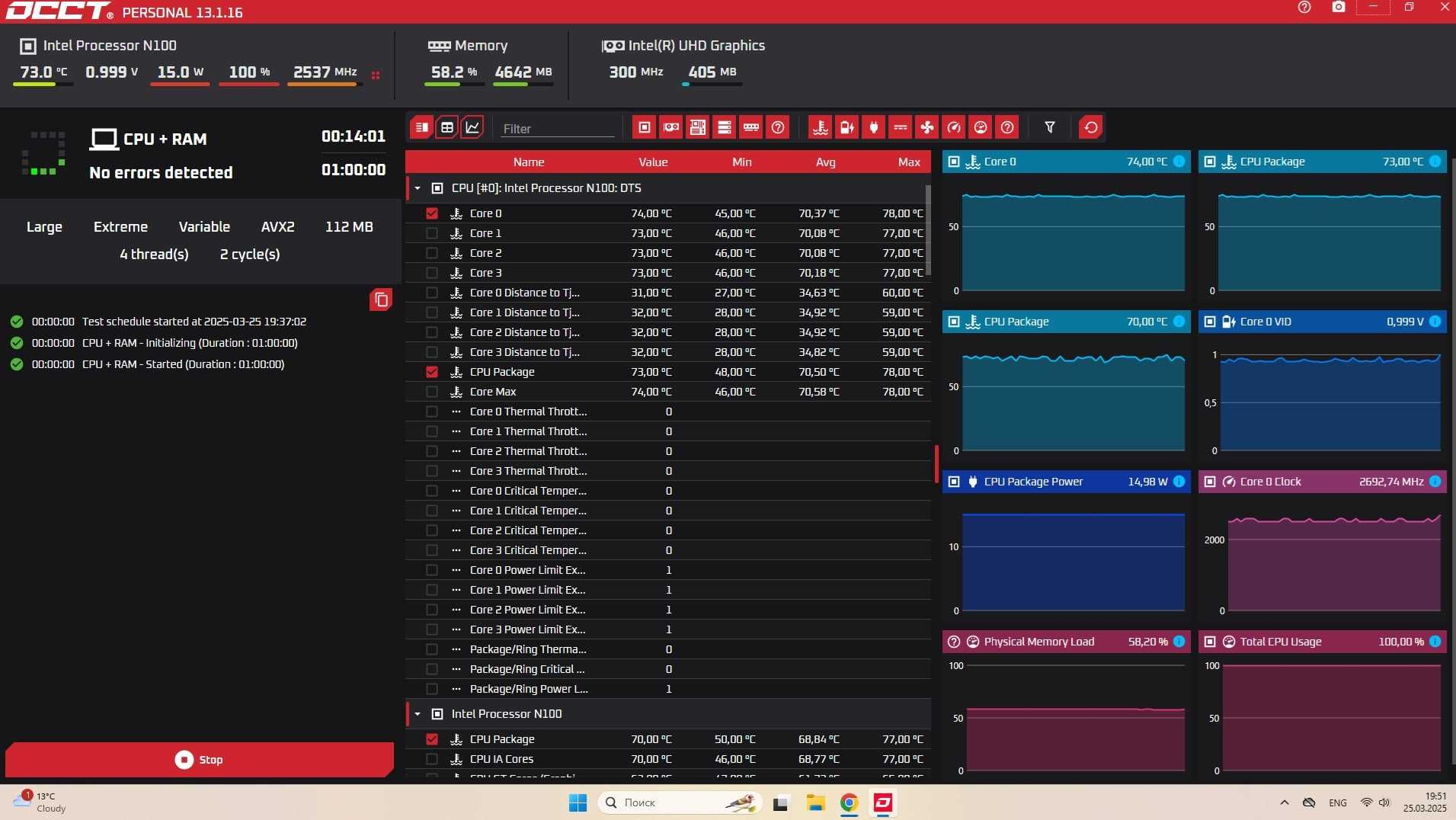Click the processor more-options dots icon

click(376, 75)
